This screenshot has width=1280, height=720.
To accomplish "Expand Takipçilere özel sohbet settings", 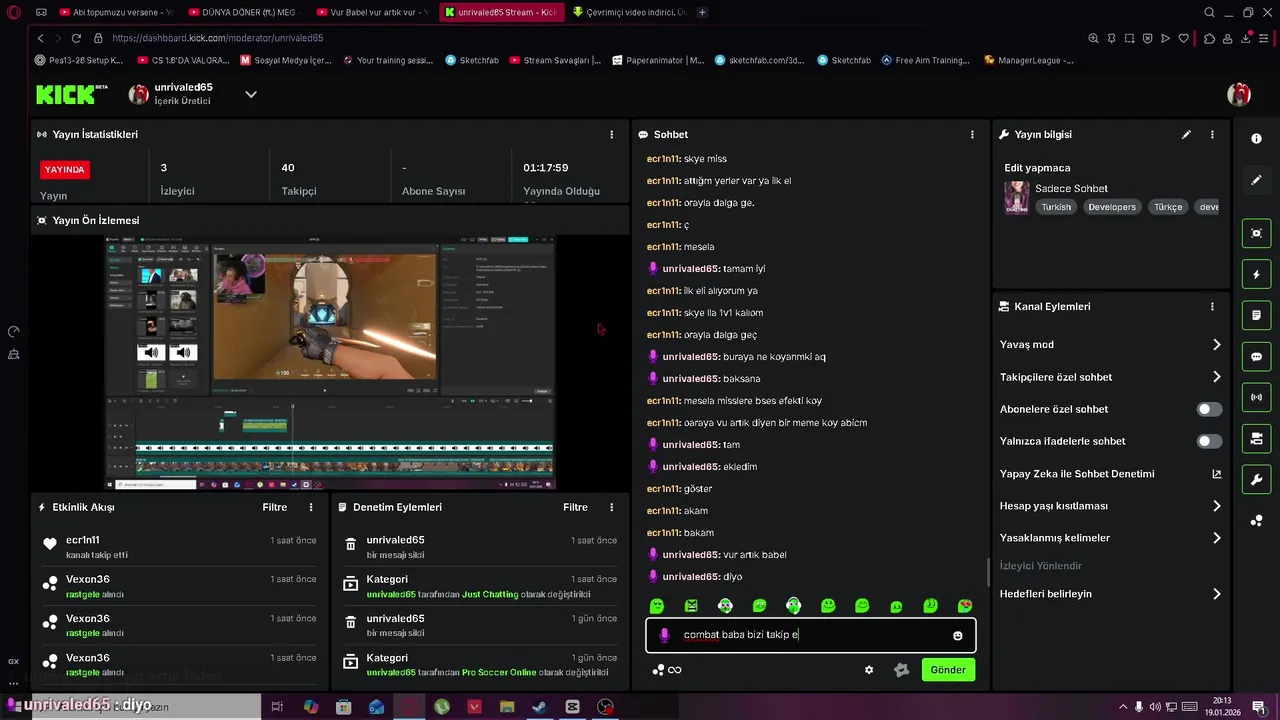I will click(x=1217, y=377).
